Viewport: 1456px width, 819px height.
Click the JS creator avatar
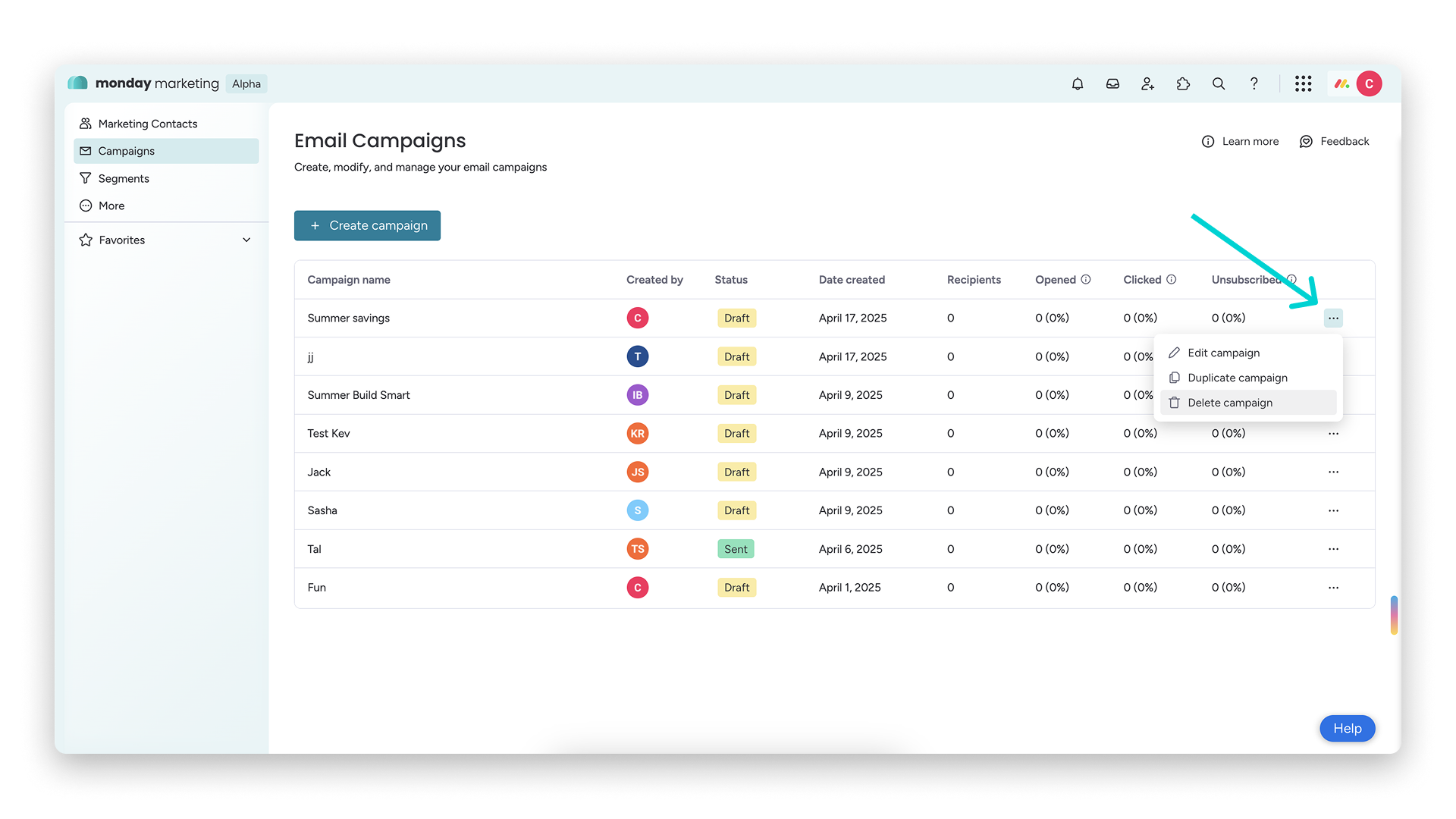(x=638, y=472)
